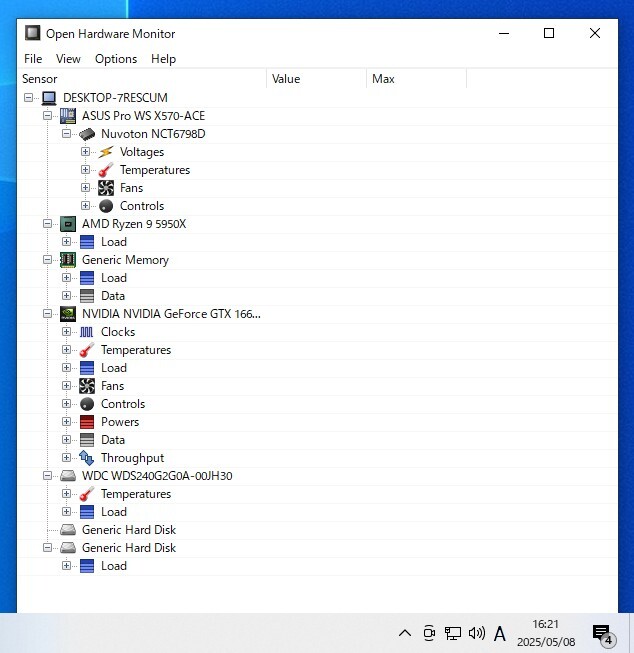
Task: Select the 'AMD Ryzen 9 5950X' row text
Action: tap(134, 224)
